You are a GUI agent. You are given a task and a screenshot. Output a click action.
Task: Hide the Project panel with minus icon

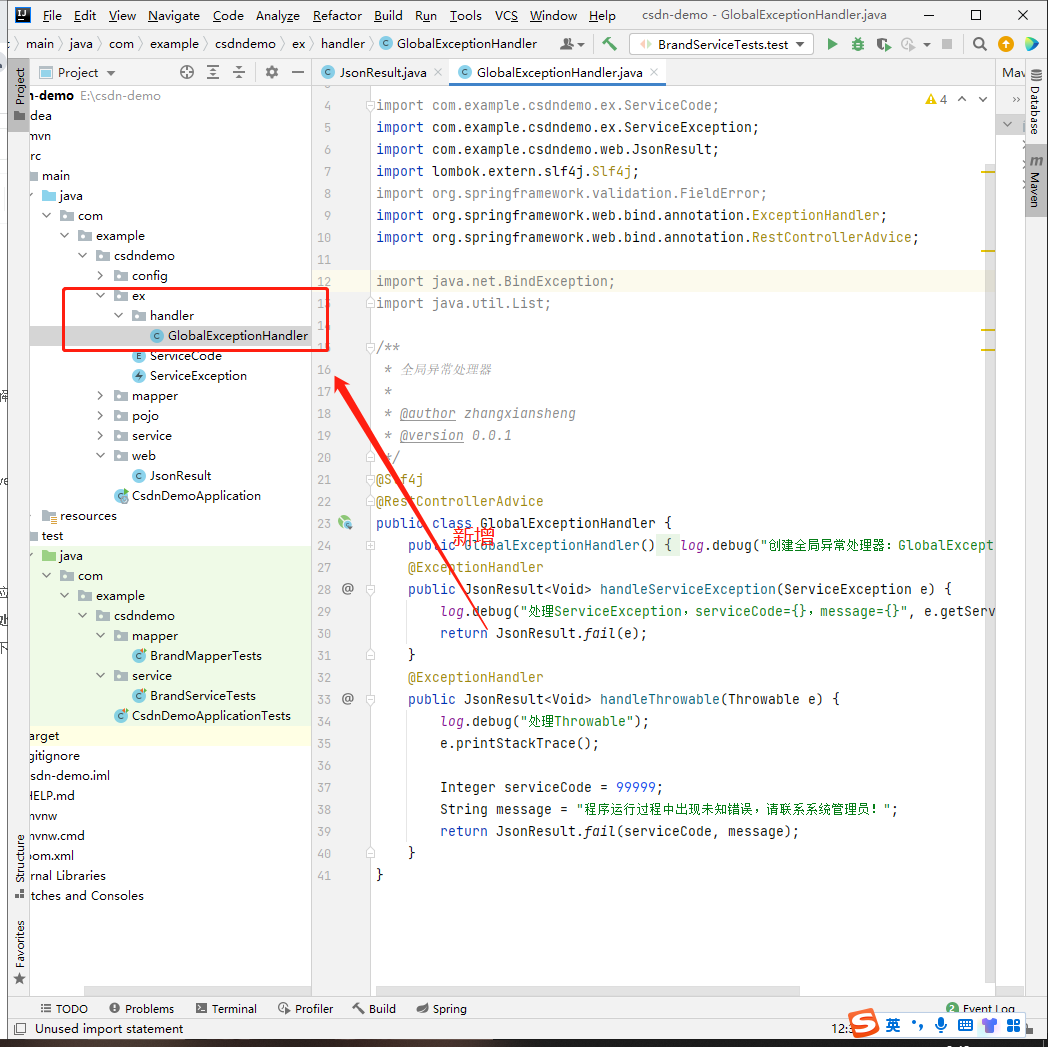point(298,72)
